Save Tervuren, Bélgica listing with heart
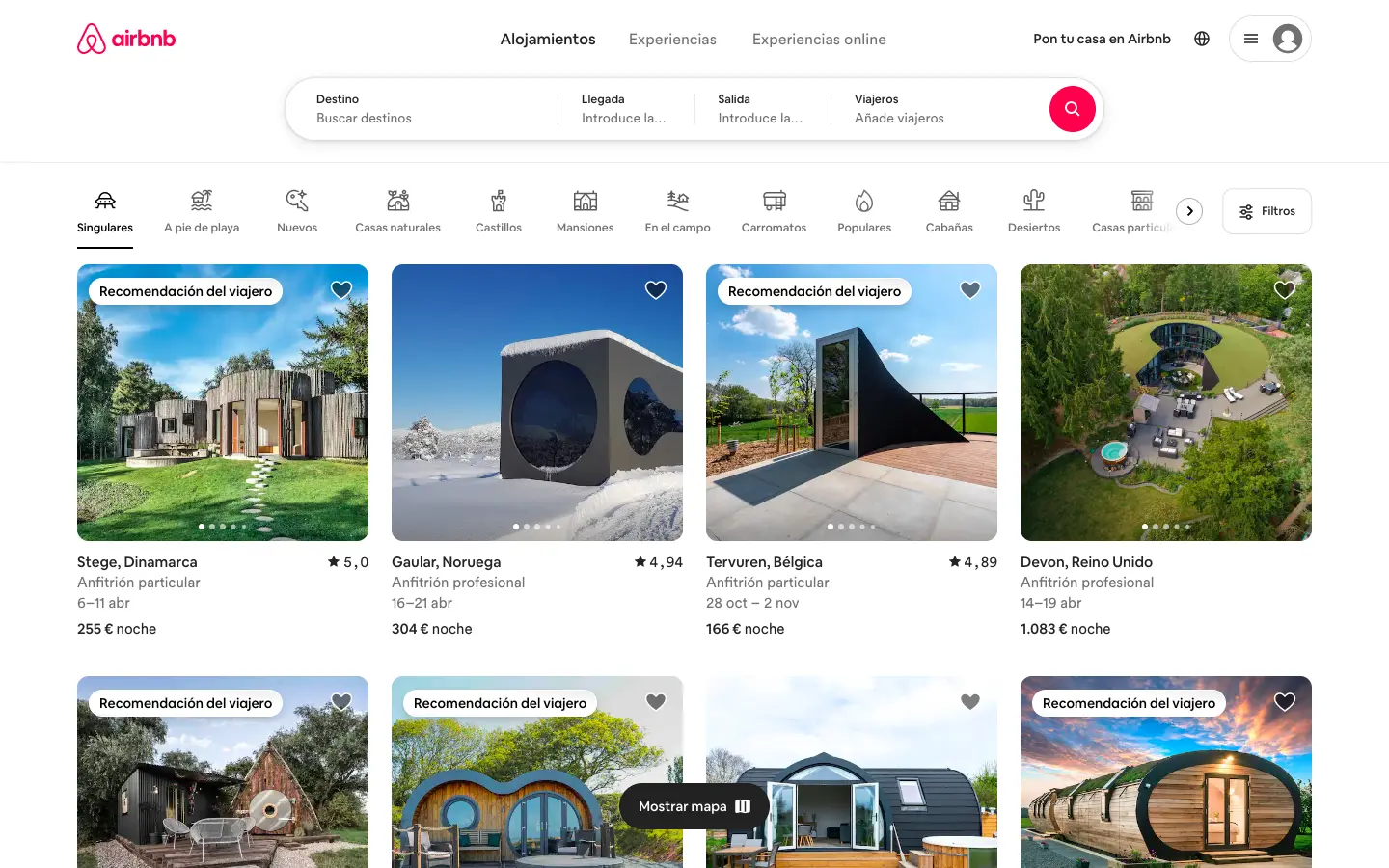Viewport: 1389px width, 868px height. tap(970, 289)
